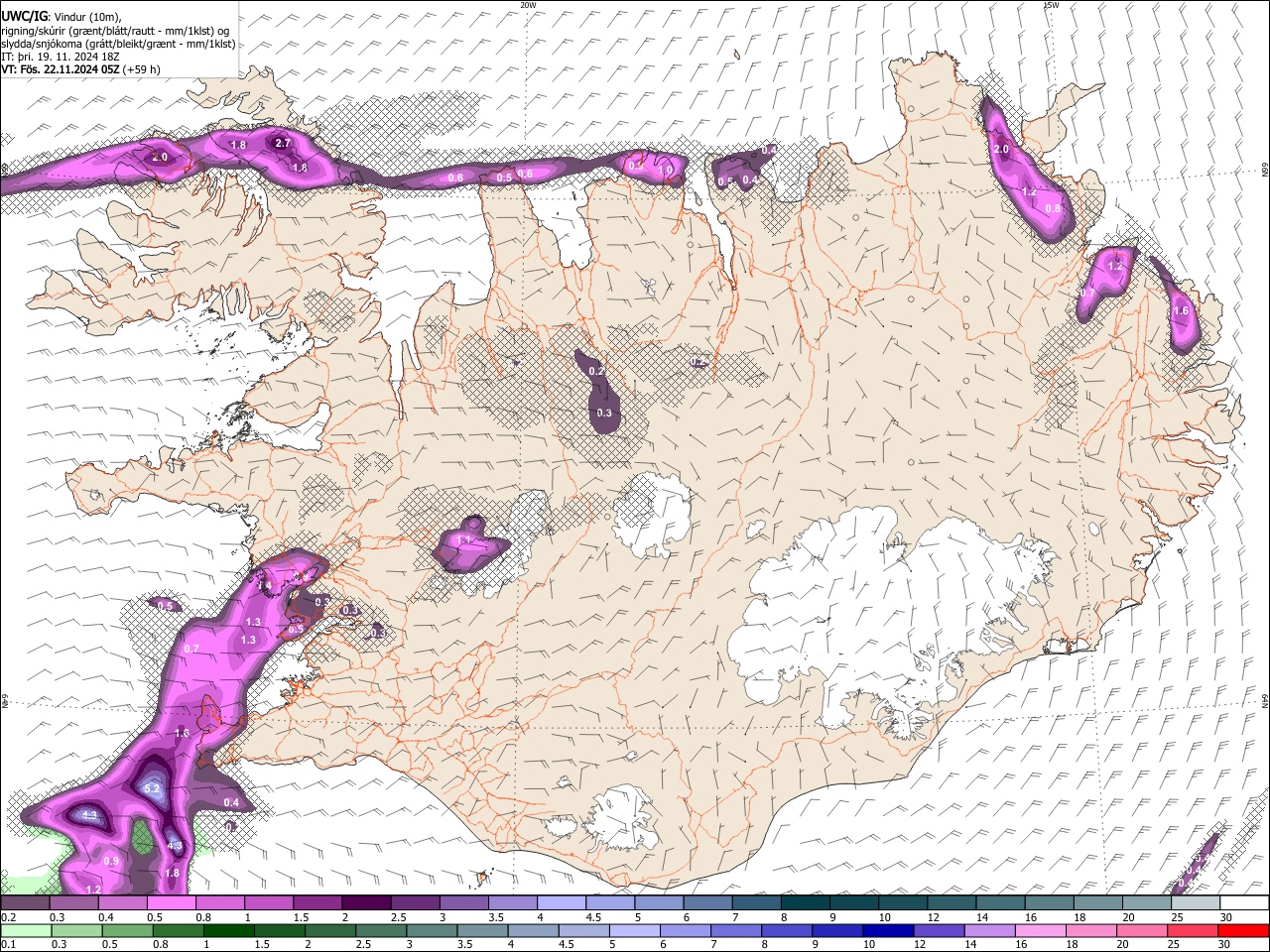The height and width of the screenshot is (952, 1270).
Task: Click the lower legend swatch between 7 and 8
Action: (x=736, y=931)
